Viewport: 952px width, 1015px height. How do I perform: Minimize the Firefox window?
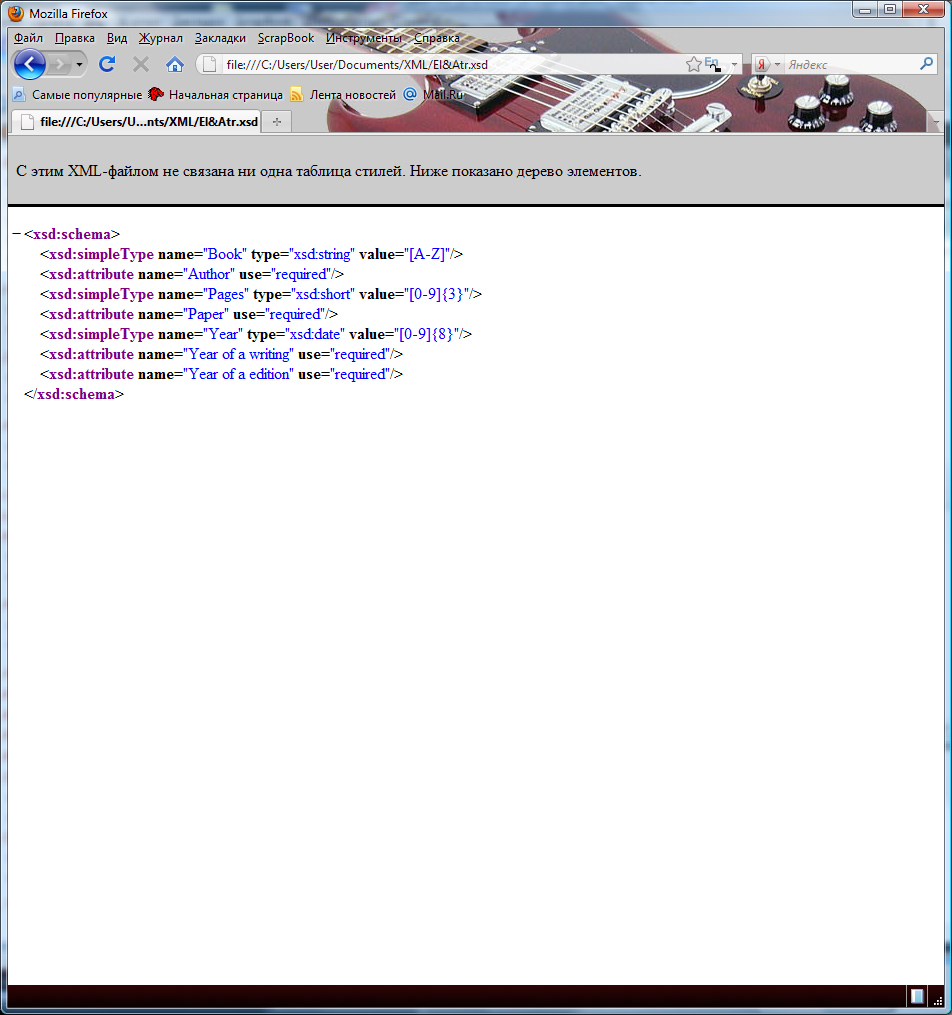[865, 10]
